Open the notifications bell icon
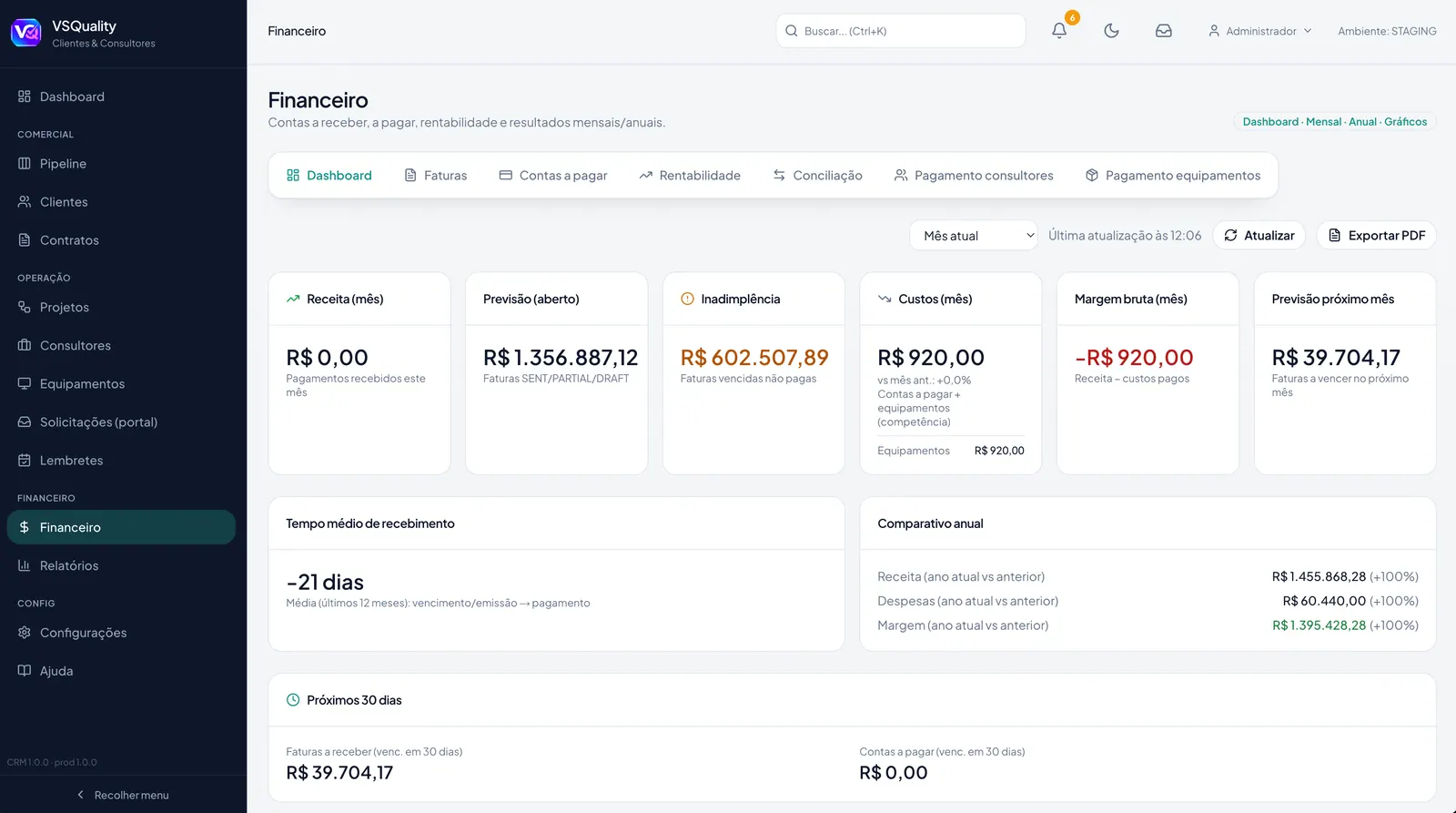This screenshot has width=1456, height=813. click(1059, 30)
